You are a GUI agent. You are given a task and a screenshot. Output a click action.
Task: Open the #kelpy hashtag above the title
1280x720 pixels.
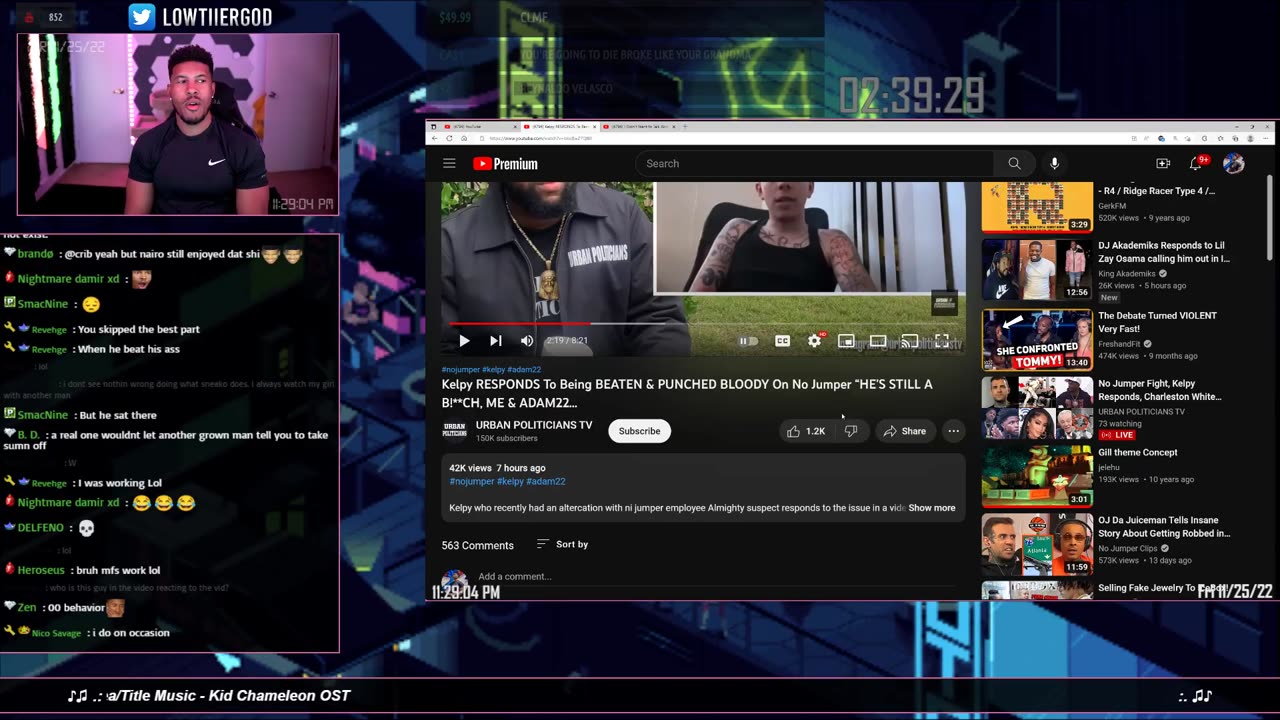pos(493,370)
